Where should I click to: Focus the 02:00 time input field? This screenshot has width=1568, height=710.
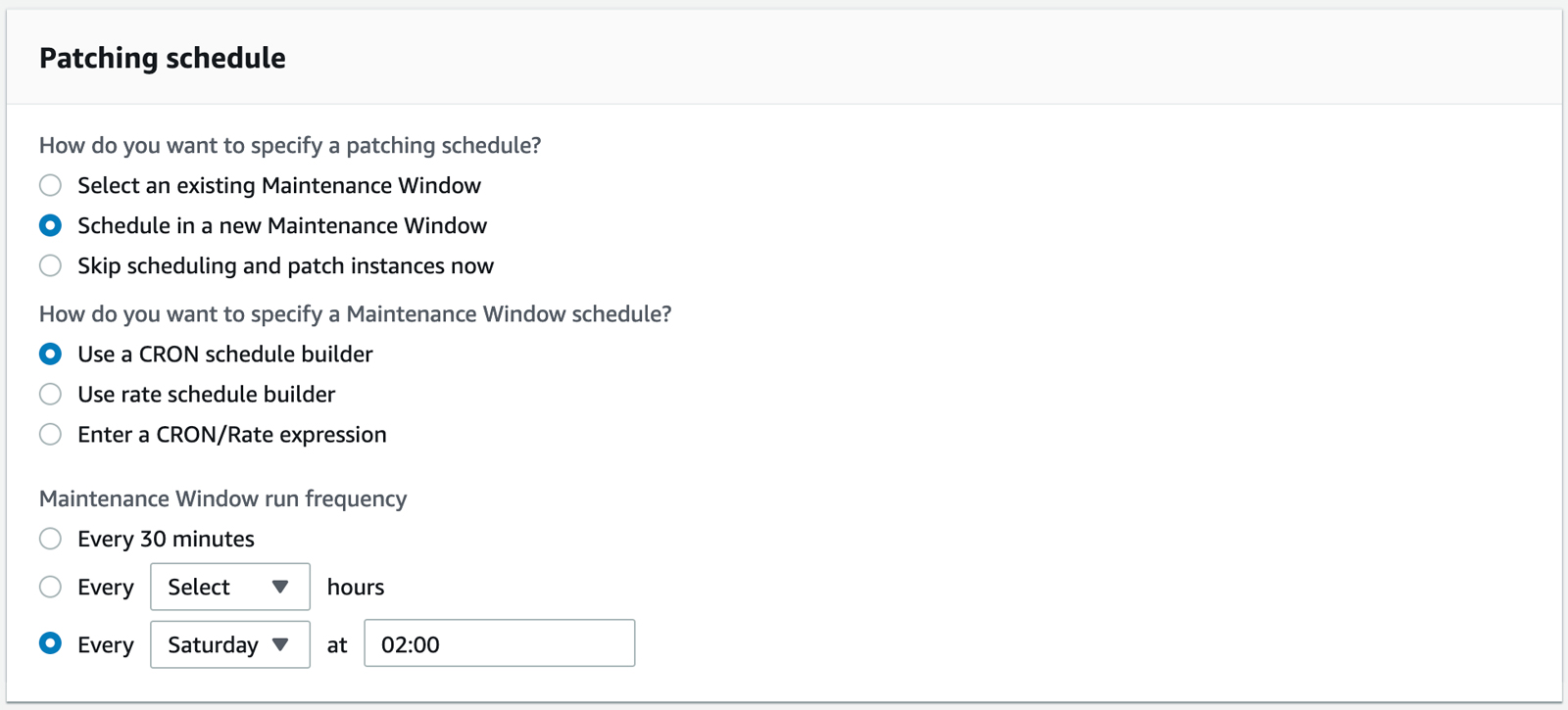coord(499,643)
